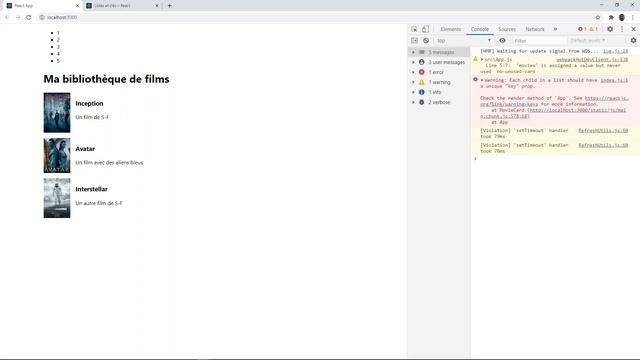Expand the '3 user messages' group
This screenshot has width=640, height=360.
tap(413, 62)
